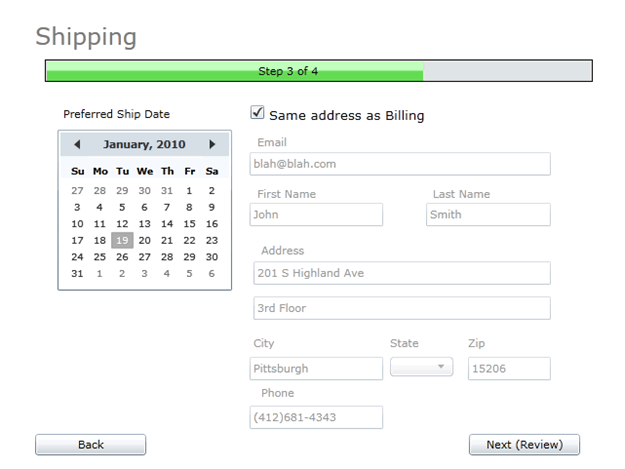Click the Zip field showing 15206
This screenshot has height=469, width=625.
coord(509,369)
